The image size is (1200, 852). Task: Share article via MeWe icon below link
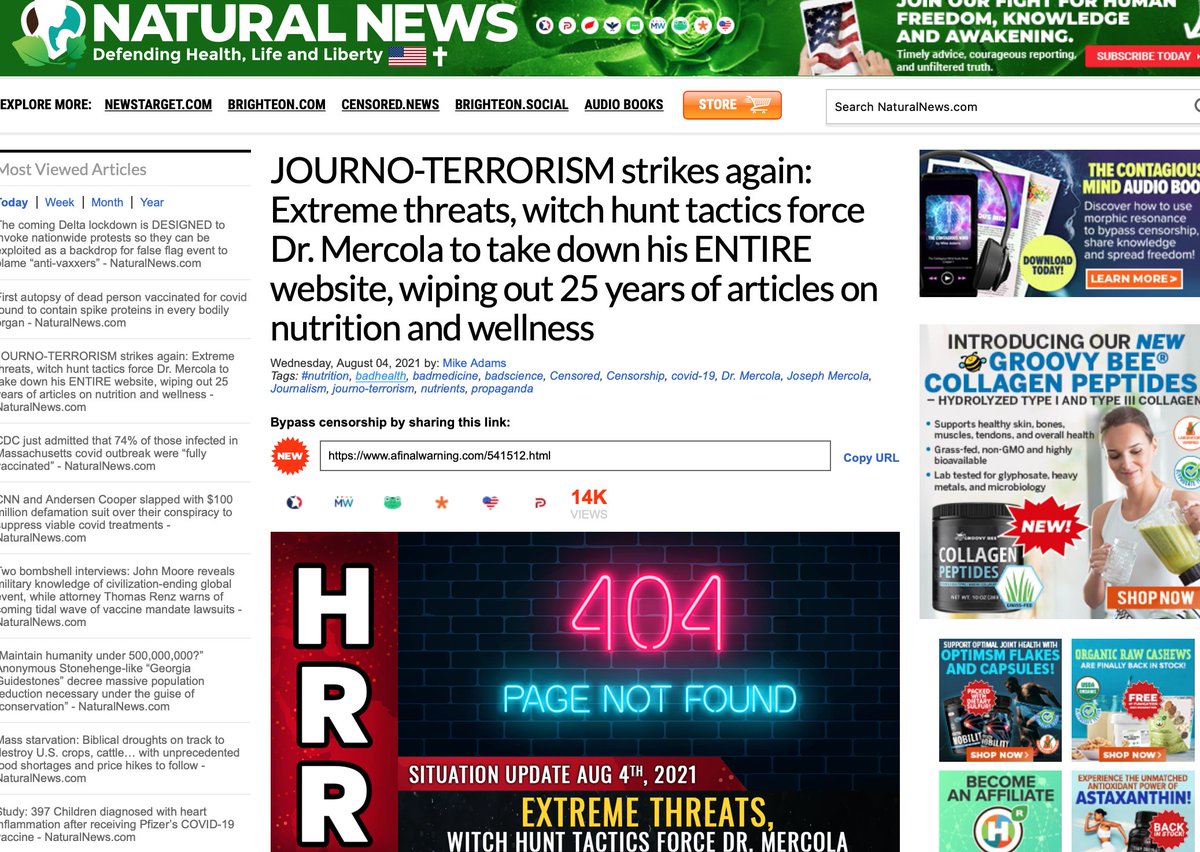(343, 502)
